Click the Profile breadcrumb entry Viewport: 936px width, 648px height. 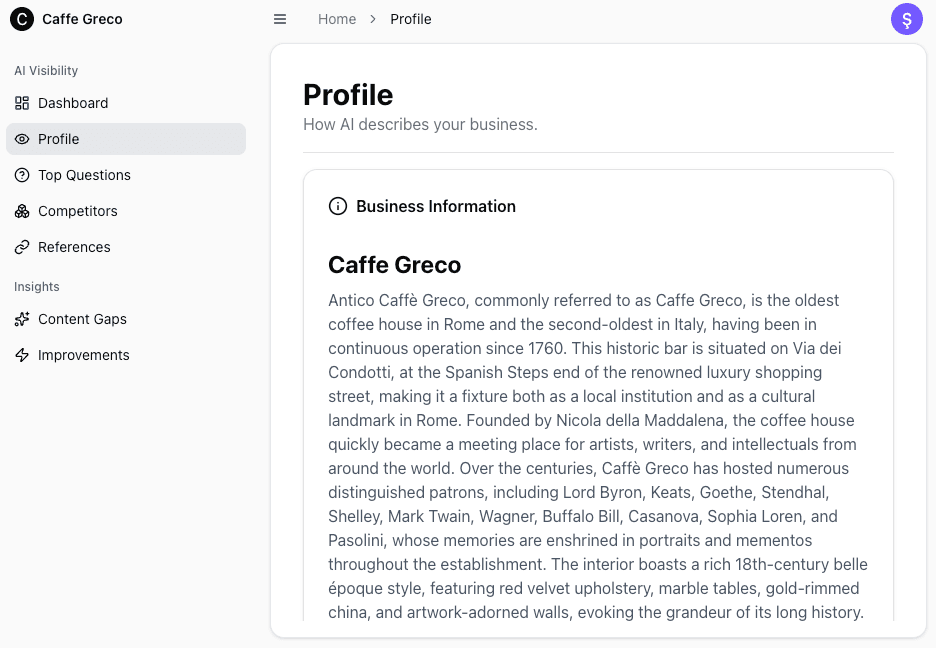pos(411,19)
